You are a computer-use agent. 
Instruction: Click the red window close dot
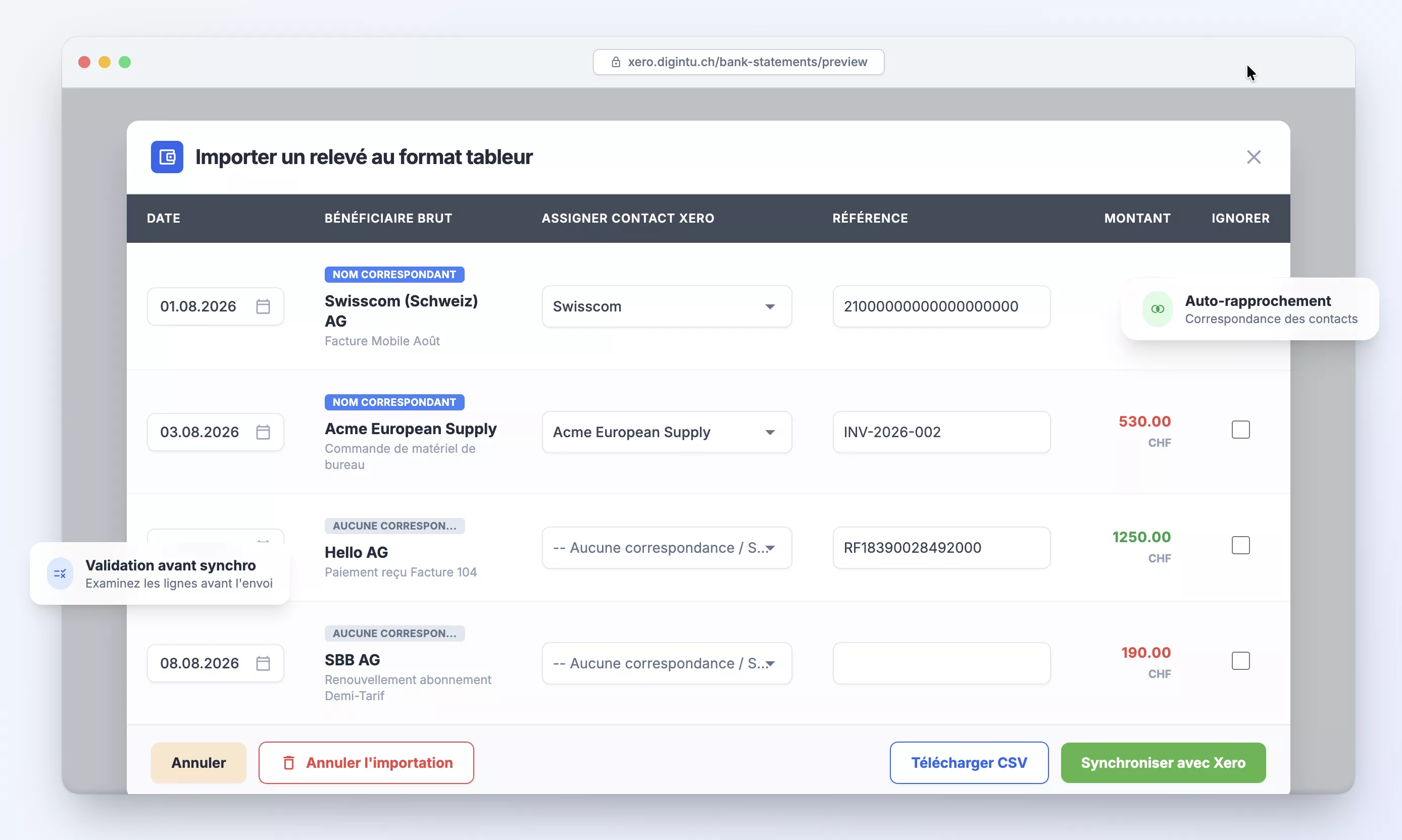click(84, 62)
